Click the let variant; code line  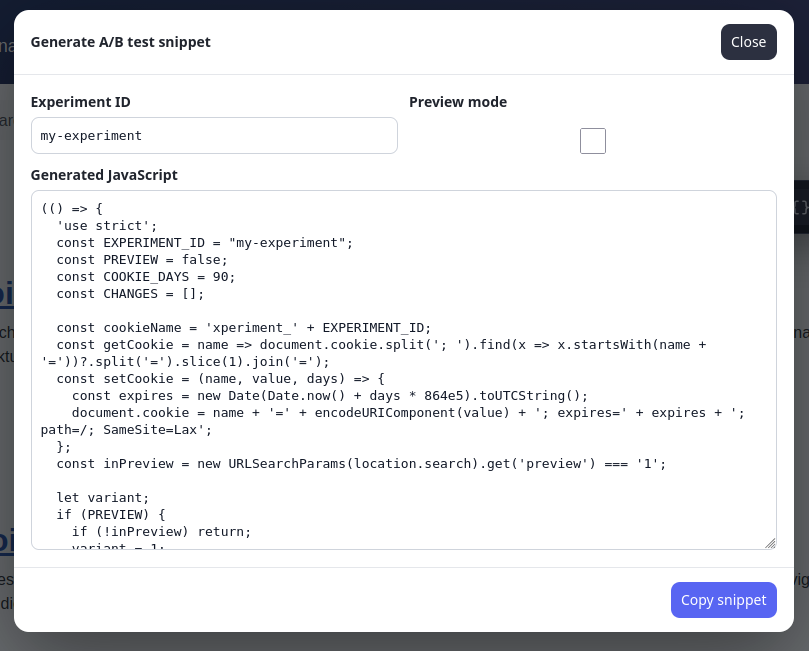pyautogui.click(x=103, y=498)
